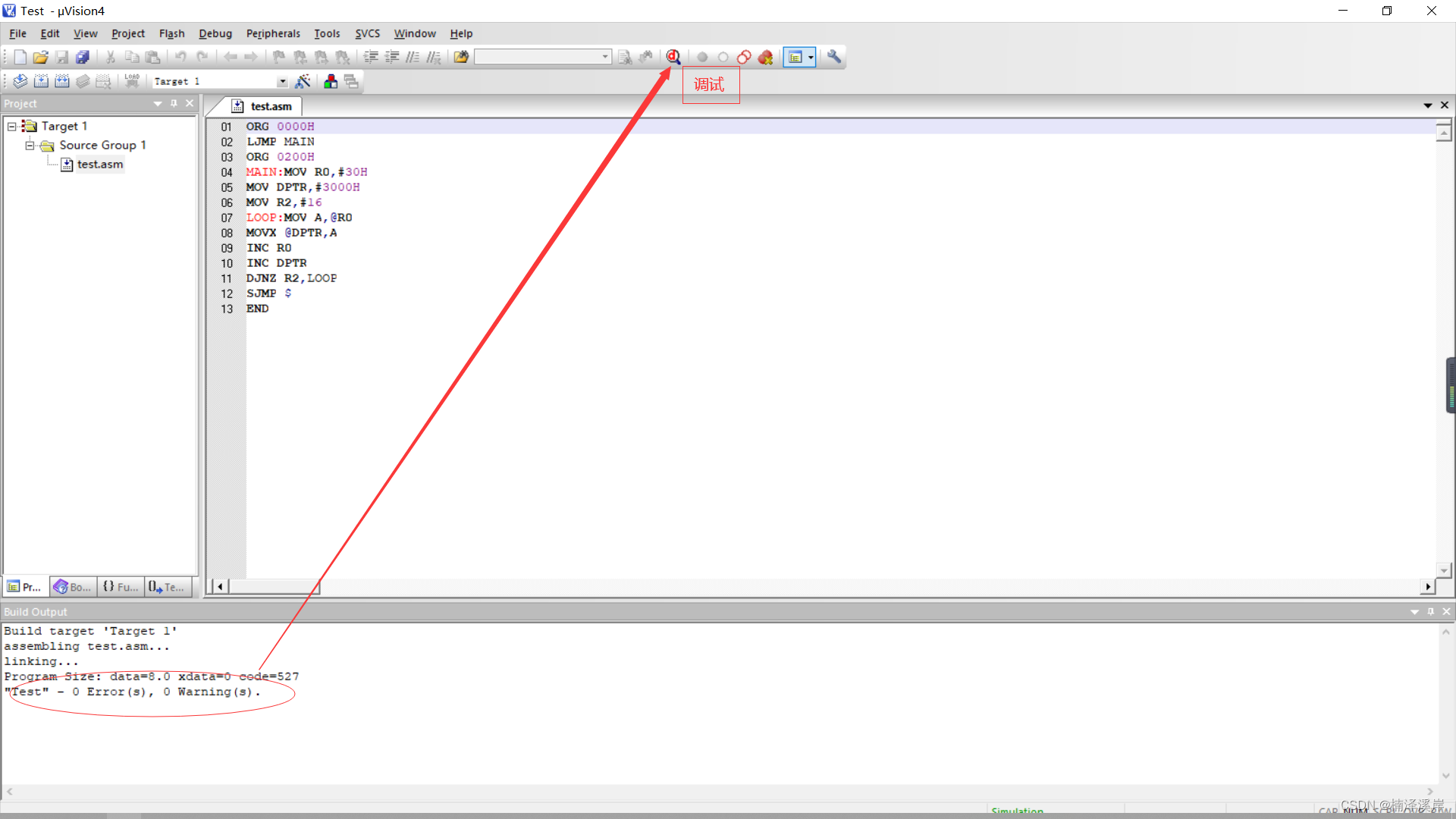
Task: Save the current file
Action: click(x=62, y=57)
